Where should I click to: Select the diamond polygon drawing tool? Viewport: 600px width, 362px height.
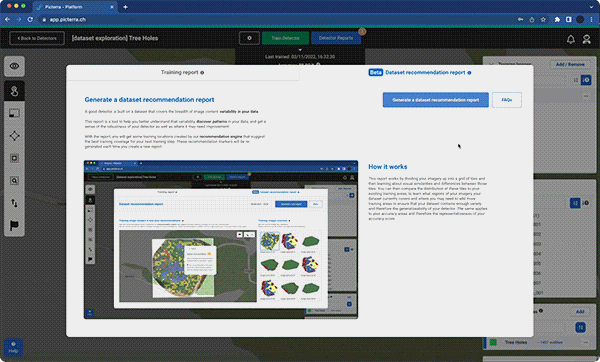pos(15,136)
